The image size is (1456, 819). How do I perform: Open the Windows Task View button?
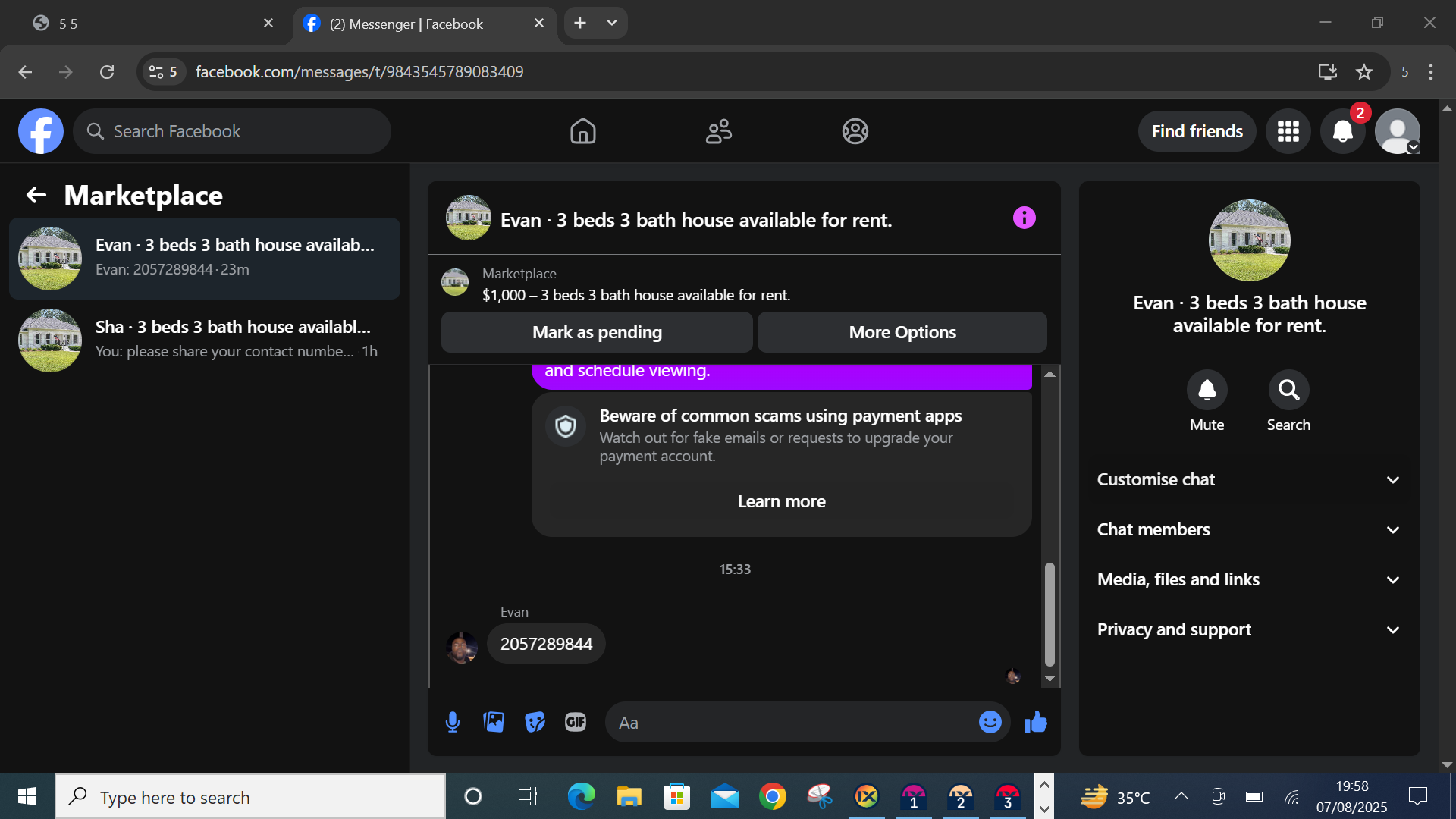527,796
